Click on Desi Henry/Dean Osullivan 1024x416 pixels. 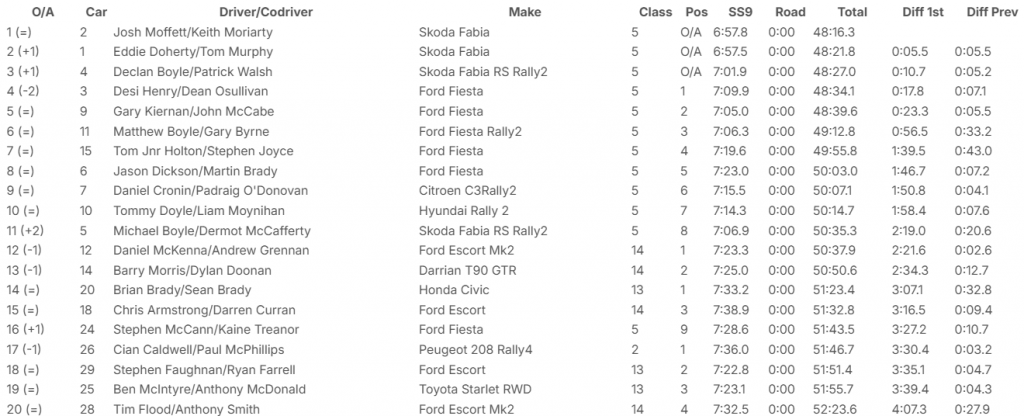pyautogui.click(x=188, y=92)
